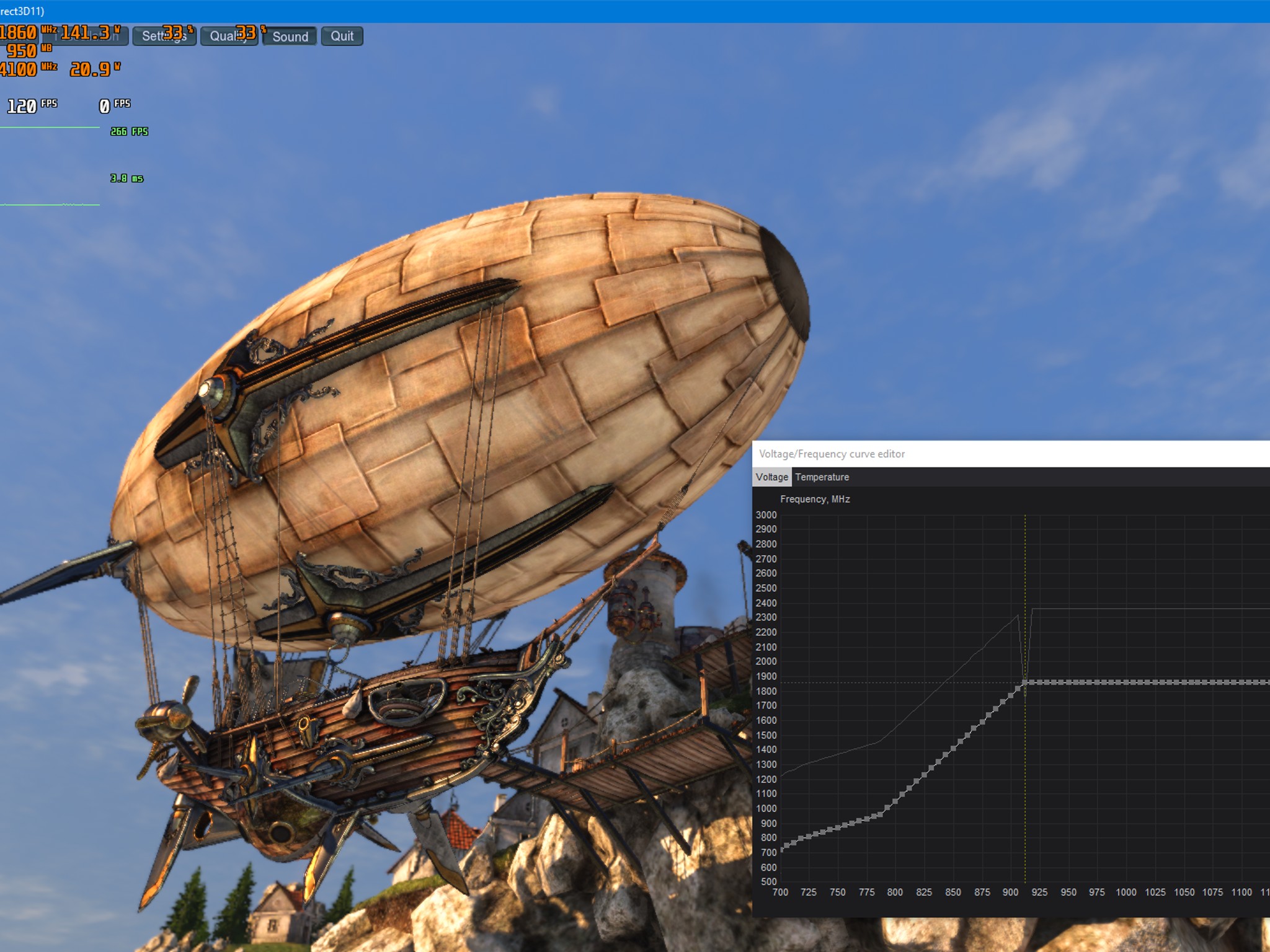Select the first curve point at 700 mV
1270x952 pixels.
[781, 850]
